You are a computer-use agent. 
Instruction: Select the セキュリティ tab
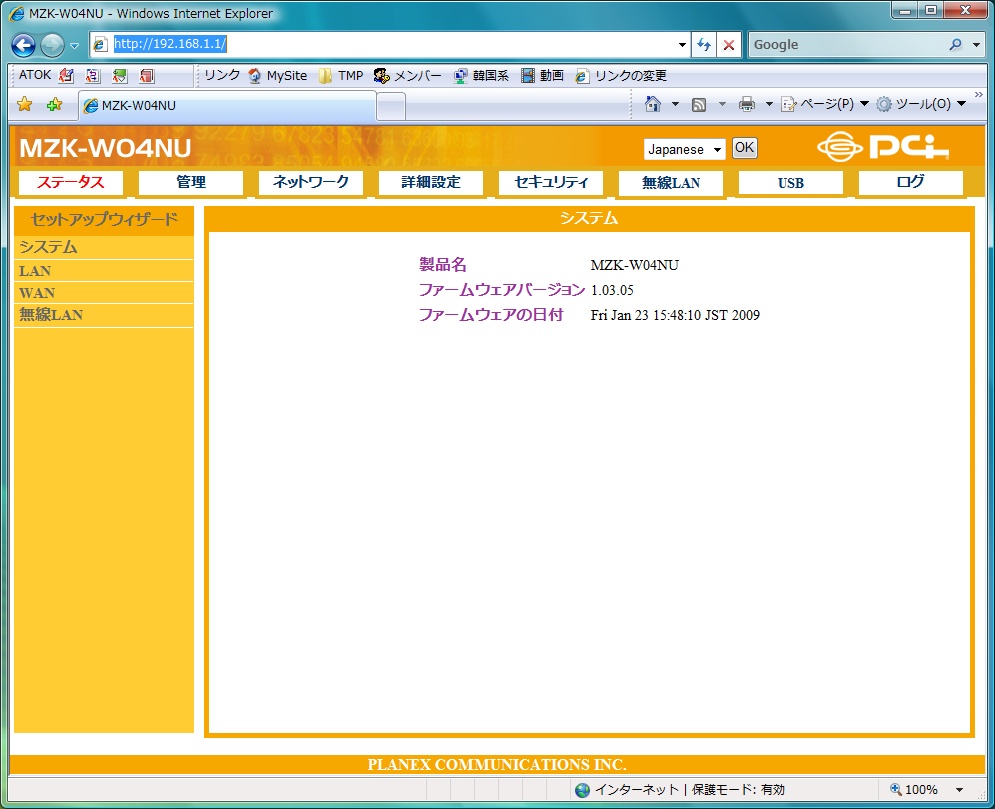point(550,183)
